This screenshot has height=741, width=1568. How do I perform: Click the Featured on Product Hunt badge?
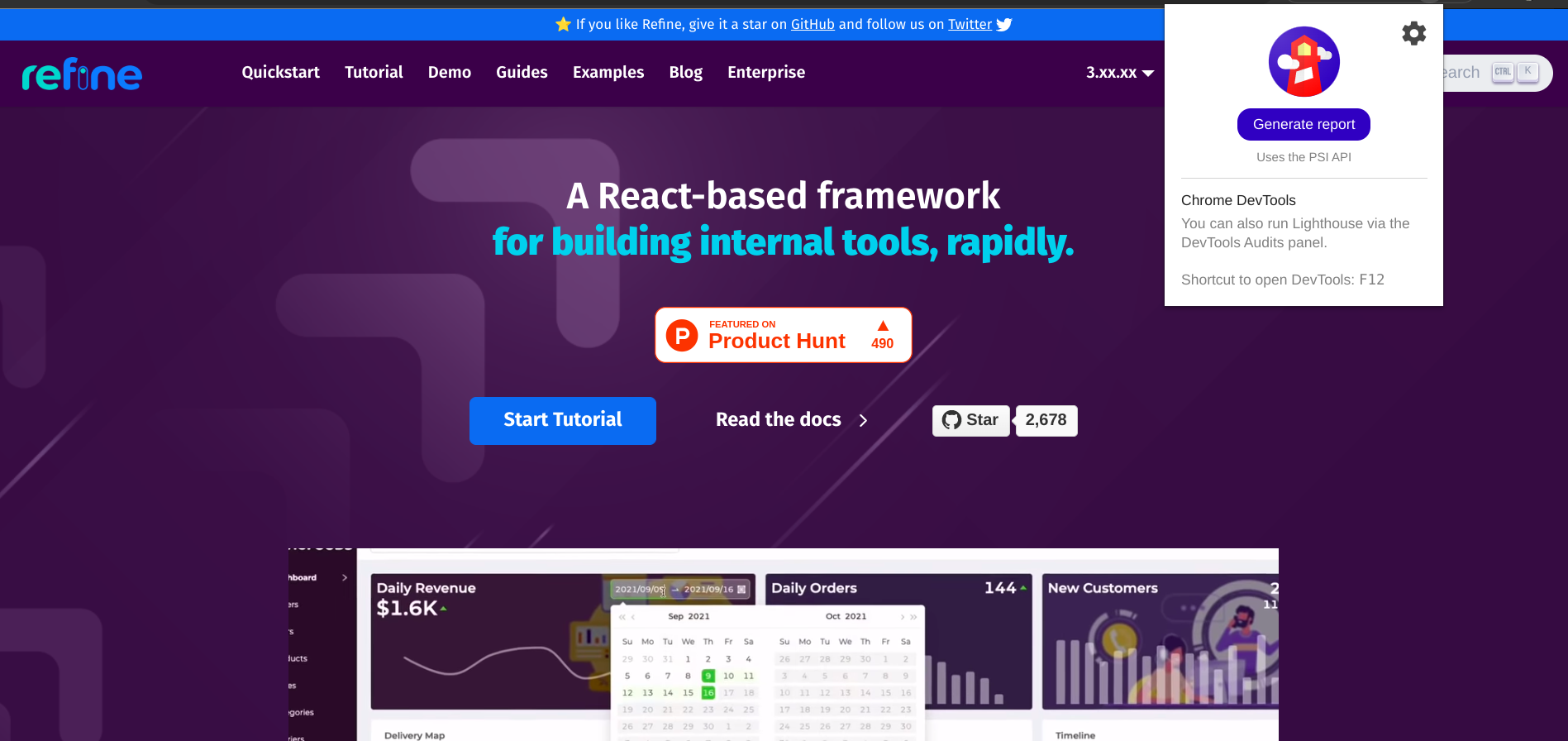tap(784, 335)
